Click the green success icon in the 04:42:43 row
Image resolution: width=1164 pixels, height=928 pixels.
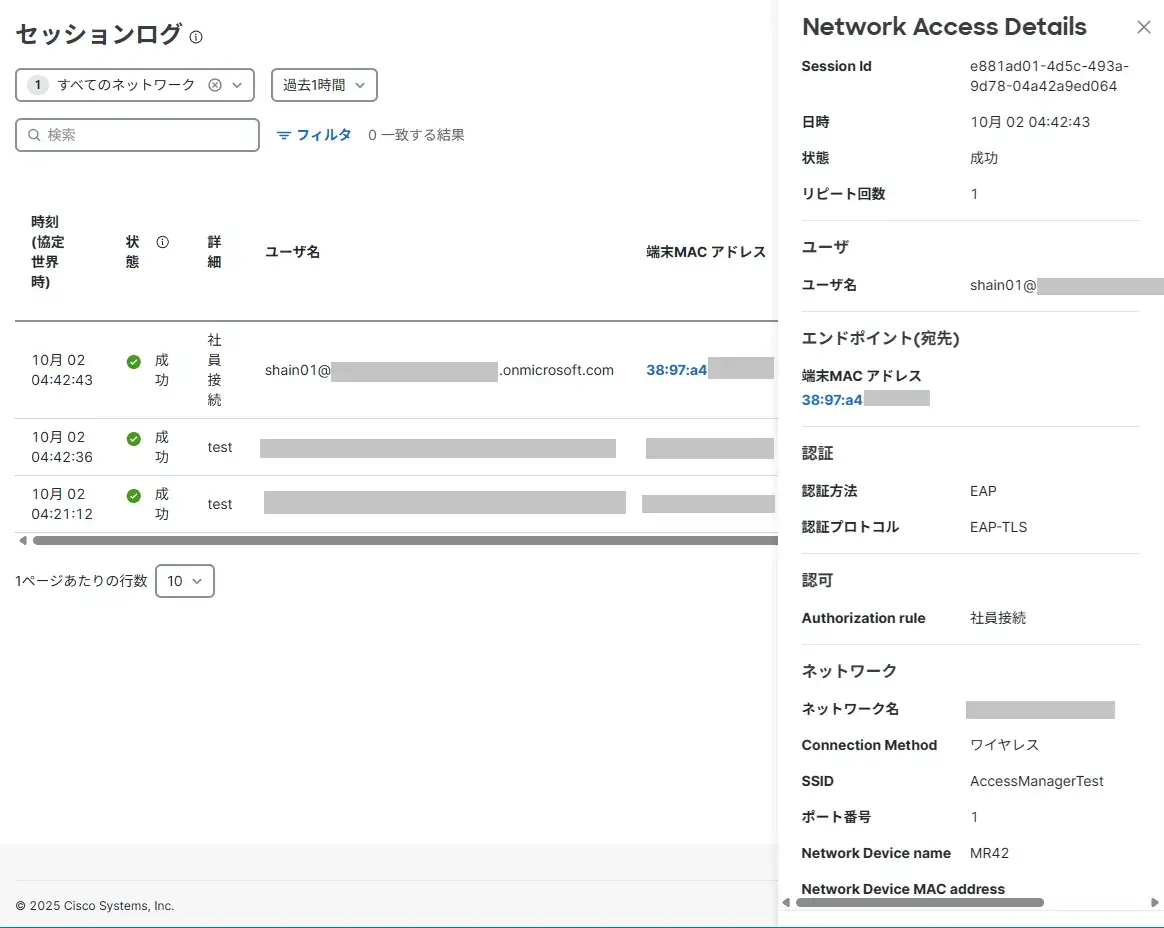(134, 362)
